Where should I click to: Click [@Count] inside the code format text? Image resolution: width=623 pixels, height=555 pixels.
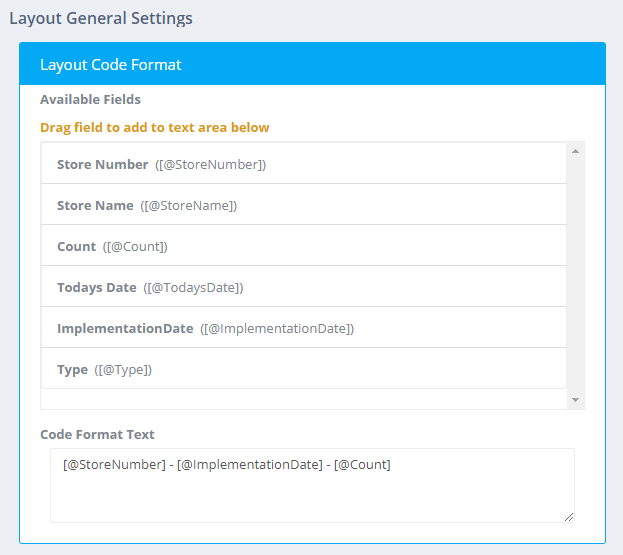click(362, 464)
